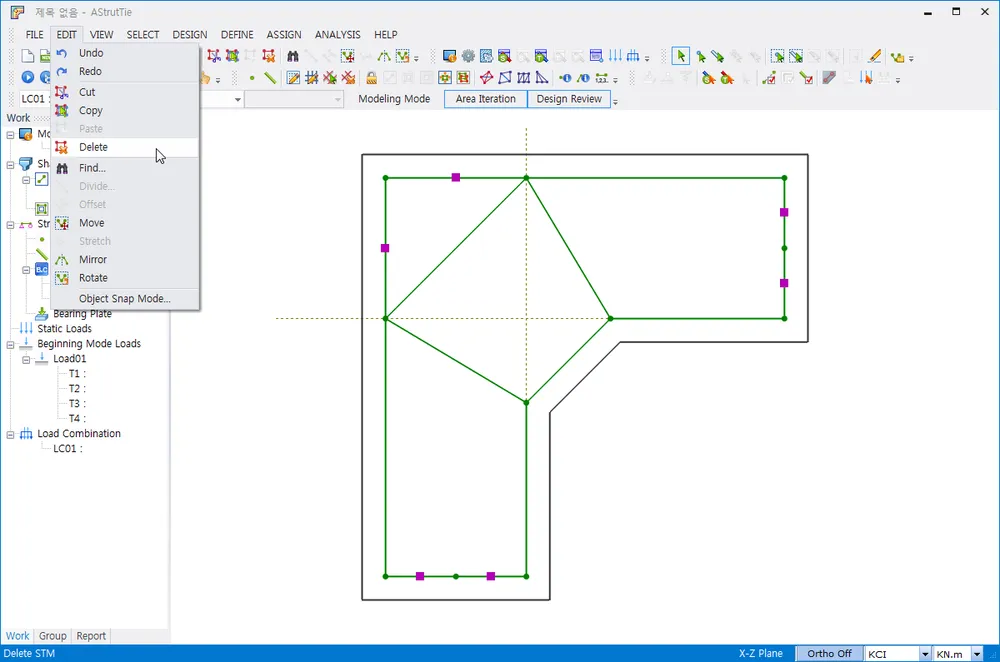Click the 1,2,3 numbering icon

pos(601,78)
